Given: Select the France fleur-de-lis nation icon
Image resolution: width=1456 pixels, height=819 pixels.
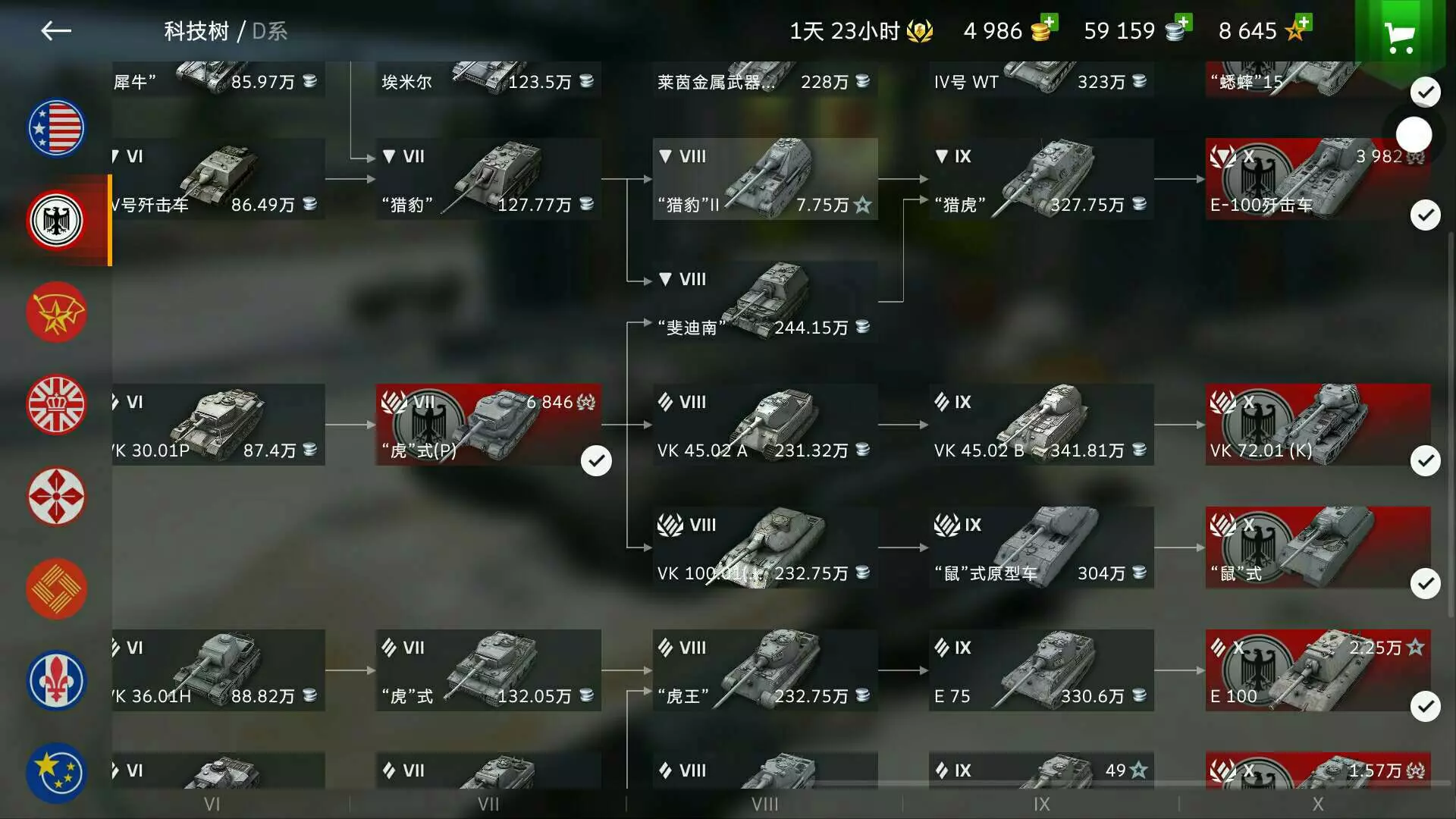Looking at the screenshot, I should (56, 680).
